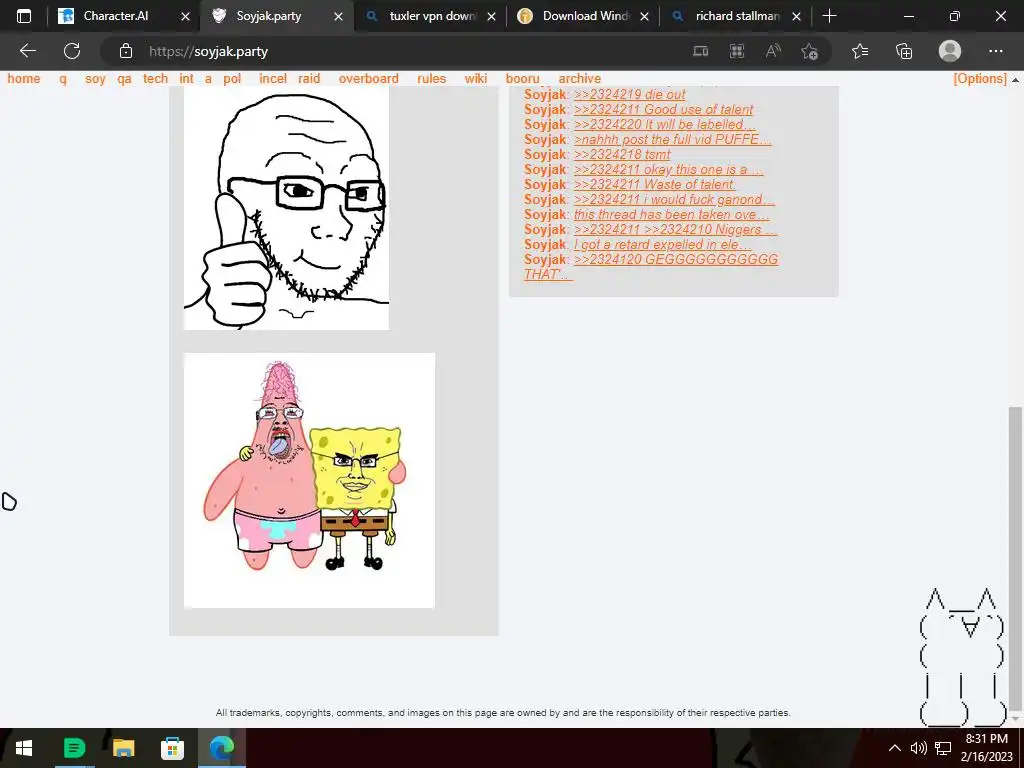Add this page to favorites with star-plus icon
The width and height of the screenshot is (1024, 768).
(810, 51)
